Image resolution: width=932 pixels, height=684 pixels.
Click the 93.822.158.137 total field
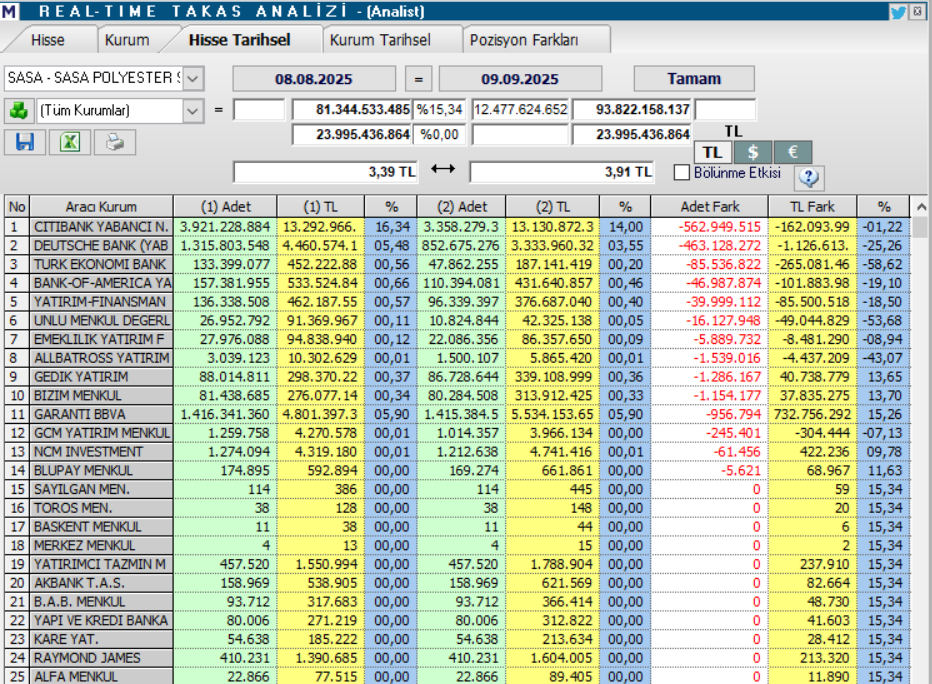pyautogui.click(x=632, y=110)
